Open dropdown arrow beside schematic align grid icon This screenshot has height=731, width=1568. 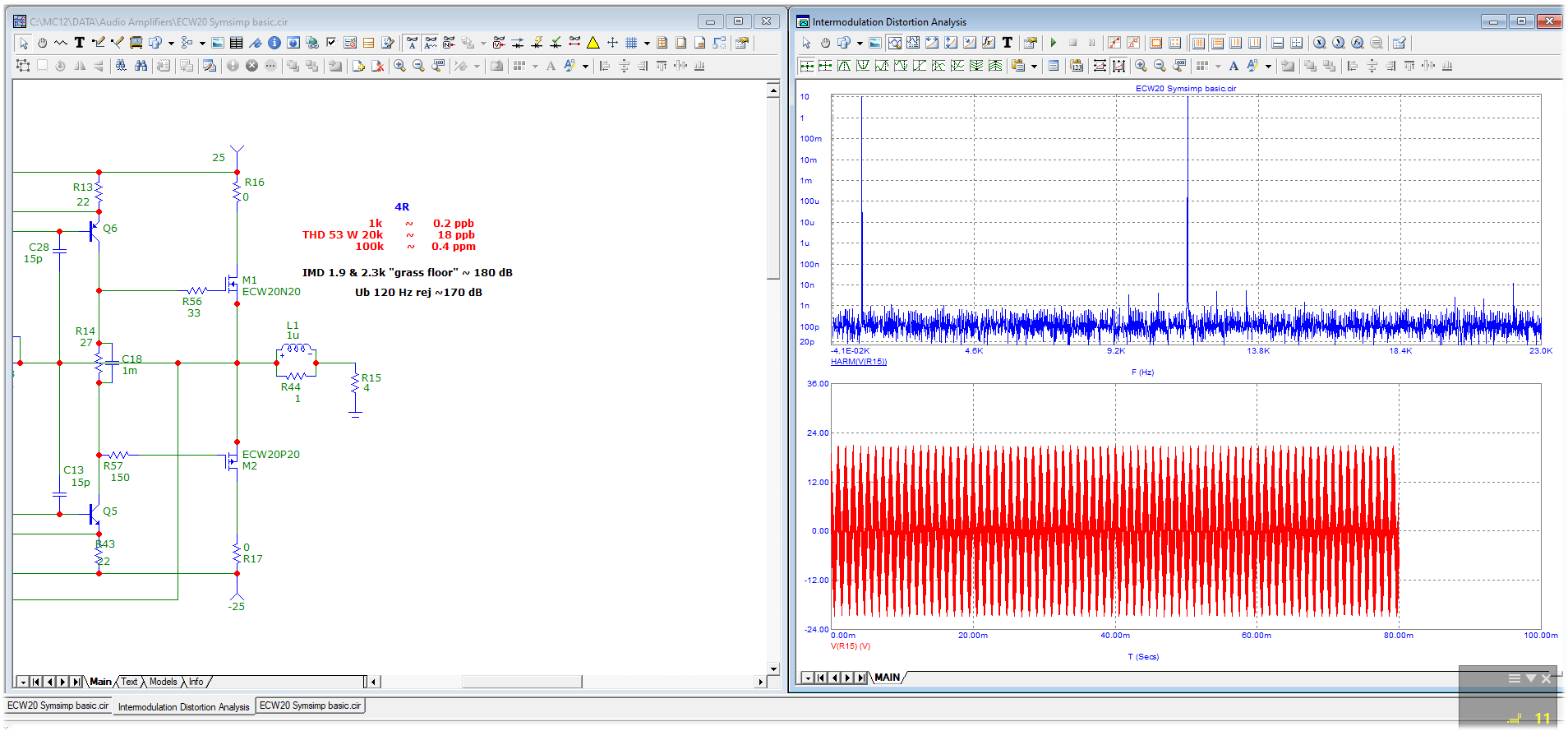tap(535, 66)
